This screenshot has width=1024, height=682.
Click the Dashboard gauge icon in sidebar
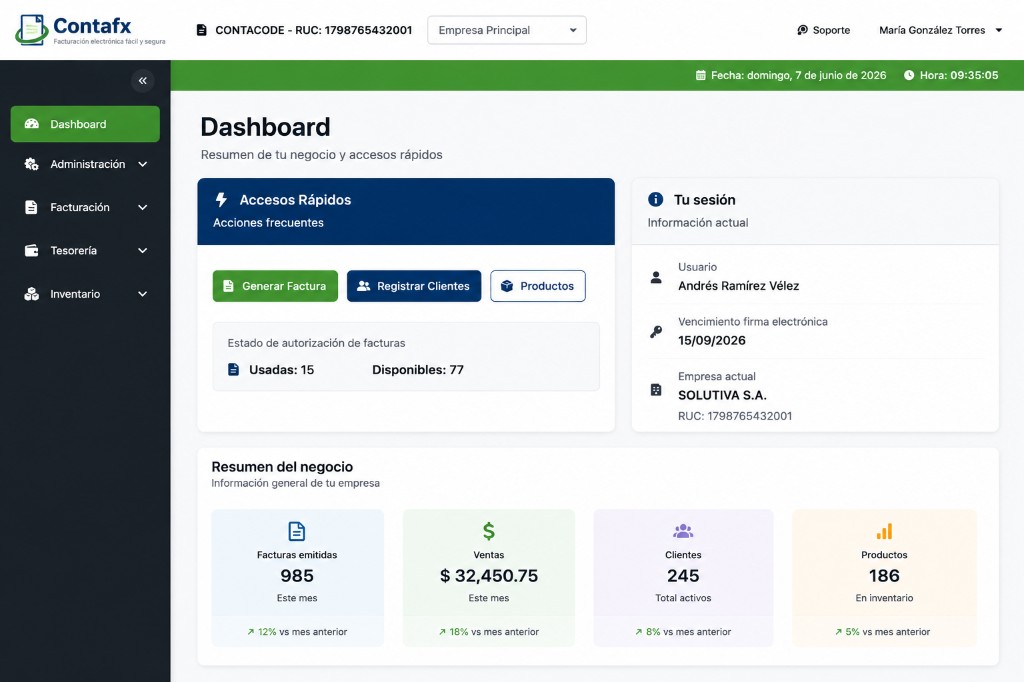[x=31, y=124]
